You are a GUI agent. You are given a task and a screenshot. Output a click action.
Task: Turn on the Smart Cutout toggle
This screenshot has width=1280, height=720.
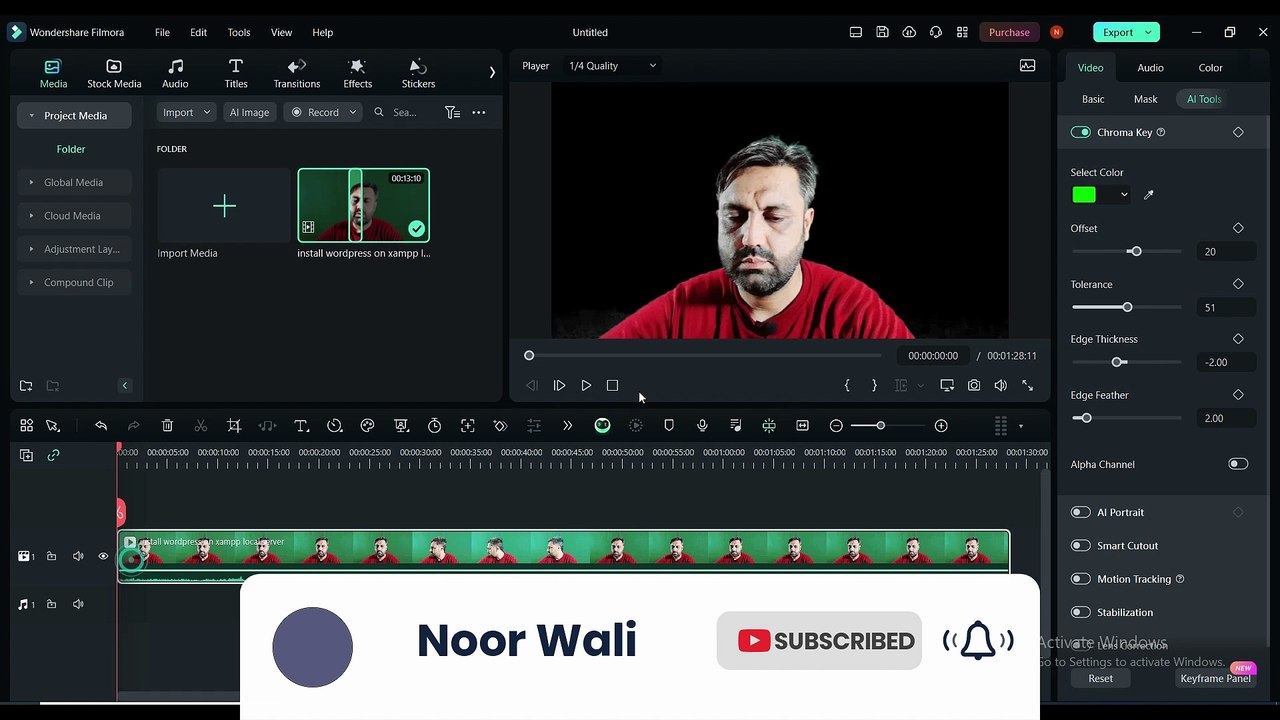(x=1080, y=546)
